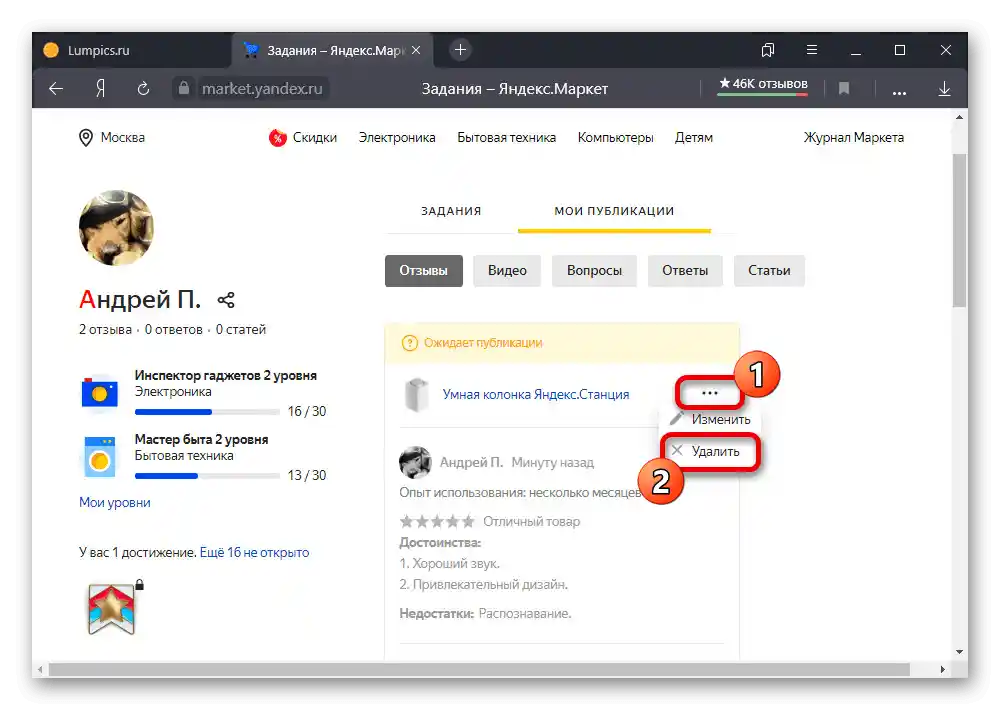
Task: Open the browser hamburger menu
Action: (812, 50)
